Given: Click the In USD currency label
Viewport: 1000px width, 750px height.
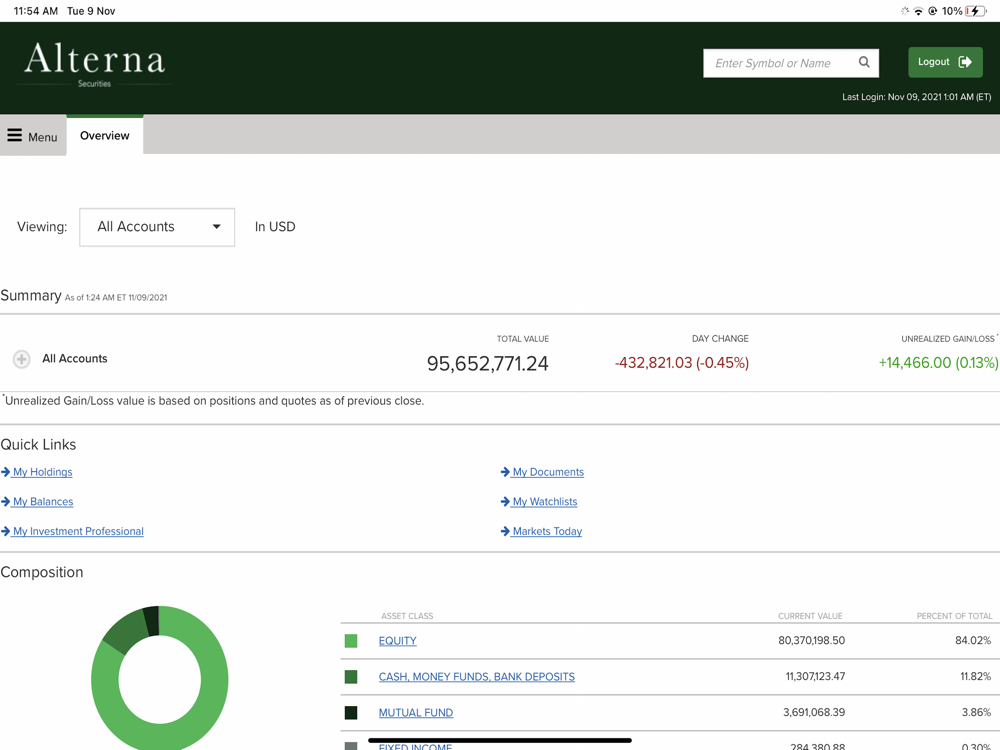Looking at the screenshot, I should point(275,227).
